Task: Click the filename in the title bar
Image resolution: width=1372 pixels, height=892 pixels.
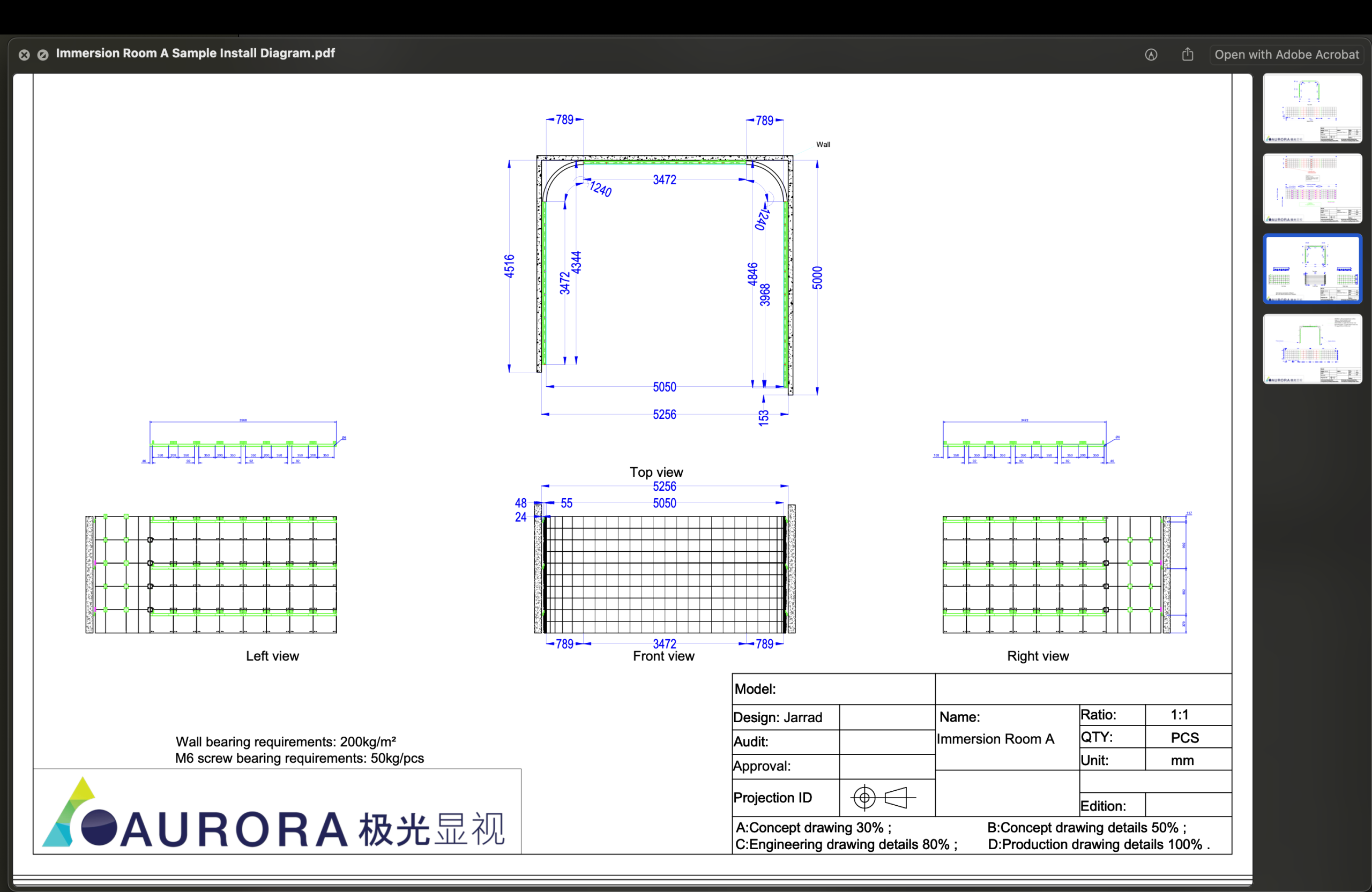Action: 196,53
